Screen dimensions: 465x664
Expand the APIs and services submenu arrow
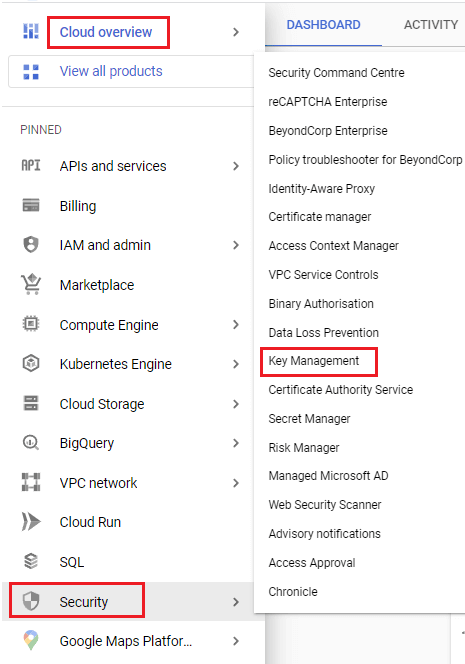click(x=236, y=166)
